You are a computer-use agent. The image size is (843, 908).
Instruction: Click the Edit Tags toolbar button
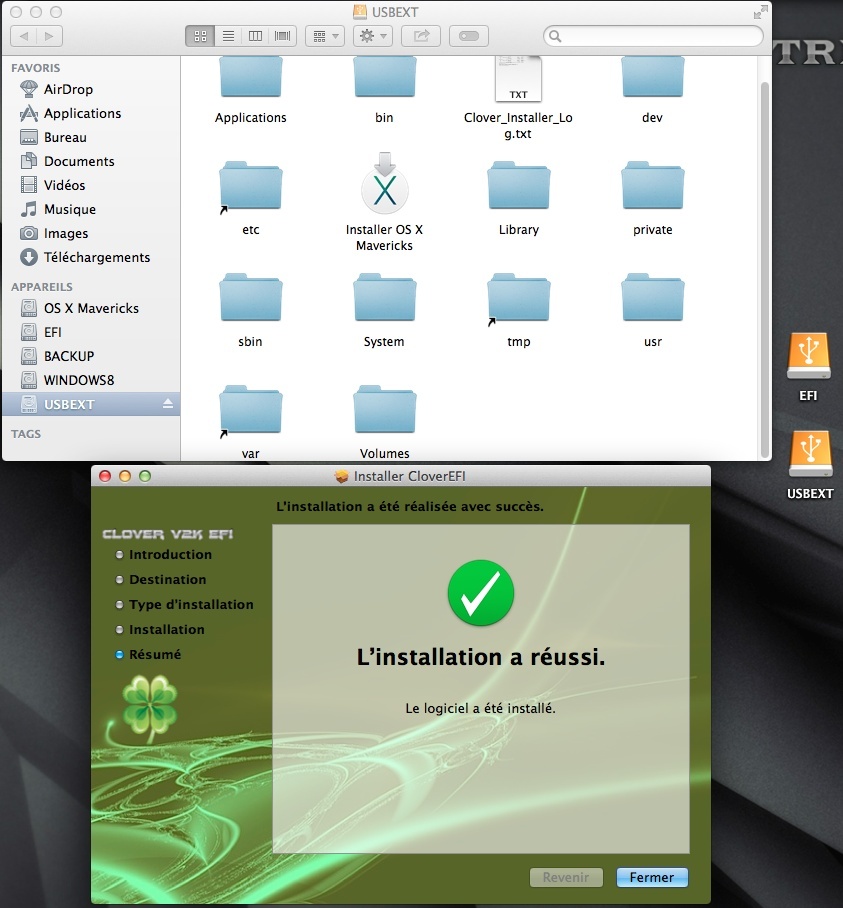pos(469,36)
